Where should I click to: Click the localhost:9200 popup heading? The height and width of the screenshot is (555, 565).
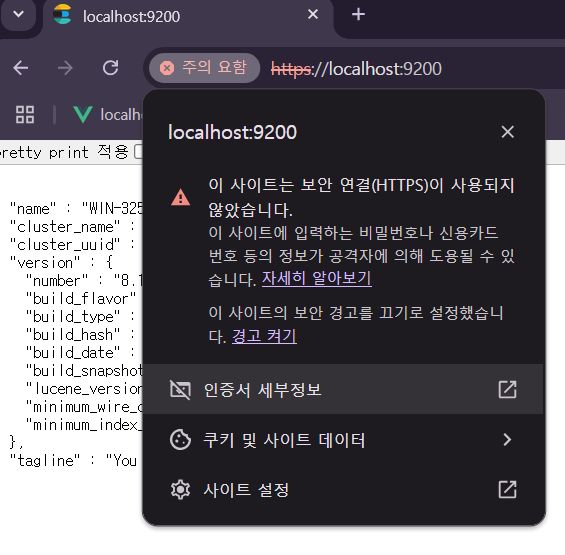click(x=232, y=132)
